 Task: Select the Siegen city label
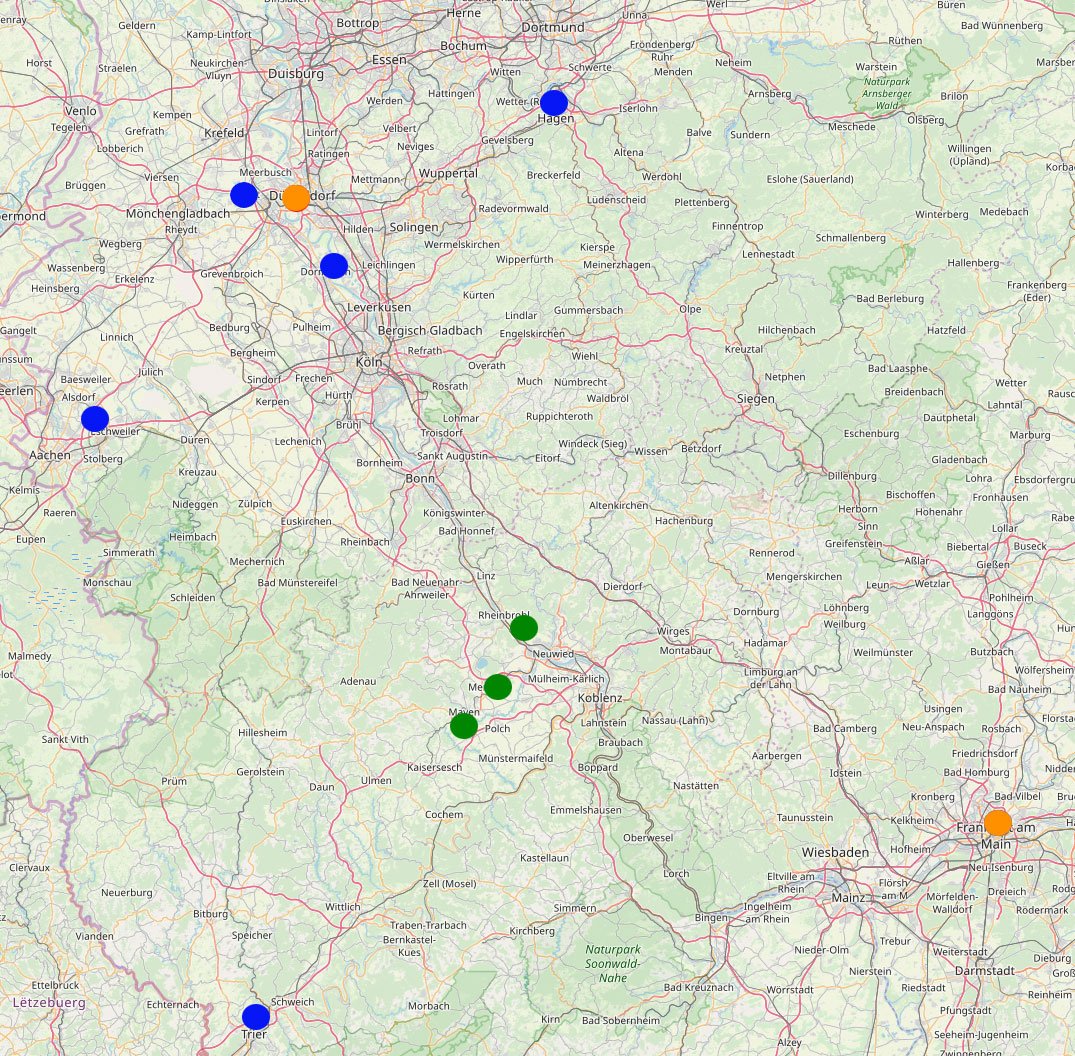point(755,399)
